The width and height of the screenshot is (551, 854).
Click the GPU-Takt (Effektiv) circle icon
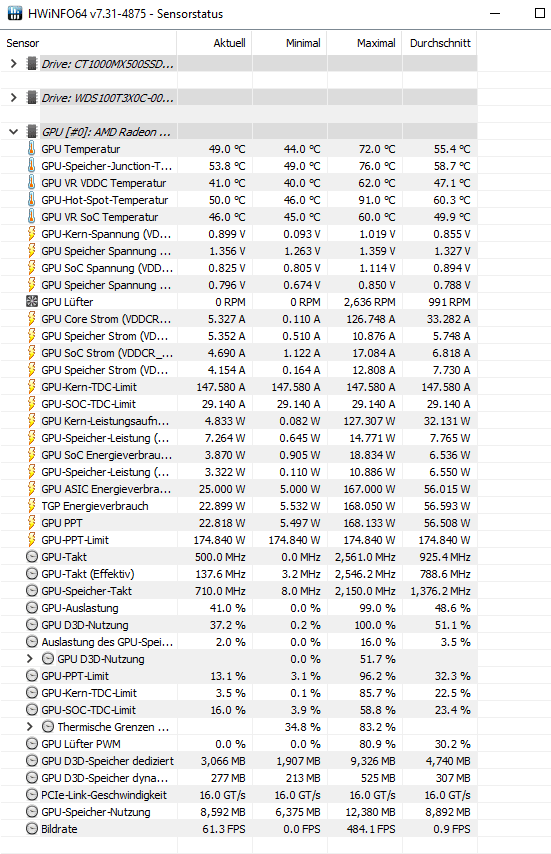coord(32,574)
